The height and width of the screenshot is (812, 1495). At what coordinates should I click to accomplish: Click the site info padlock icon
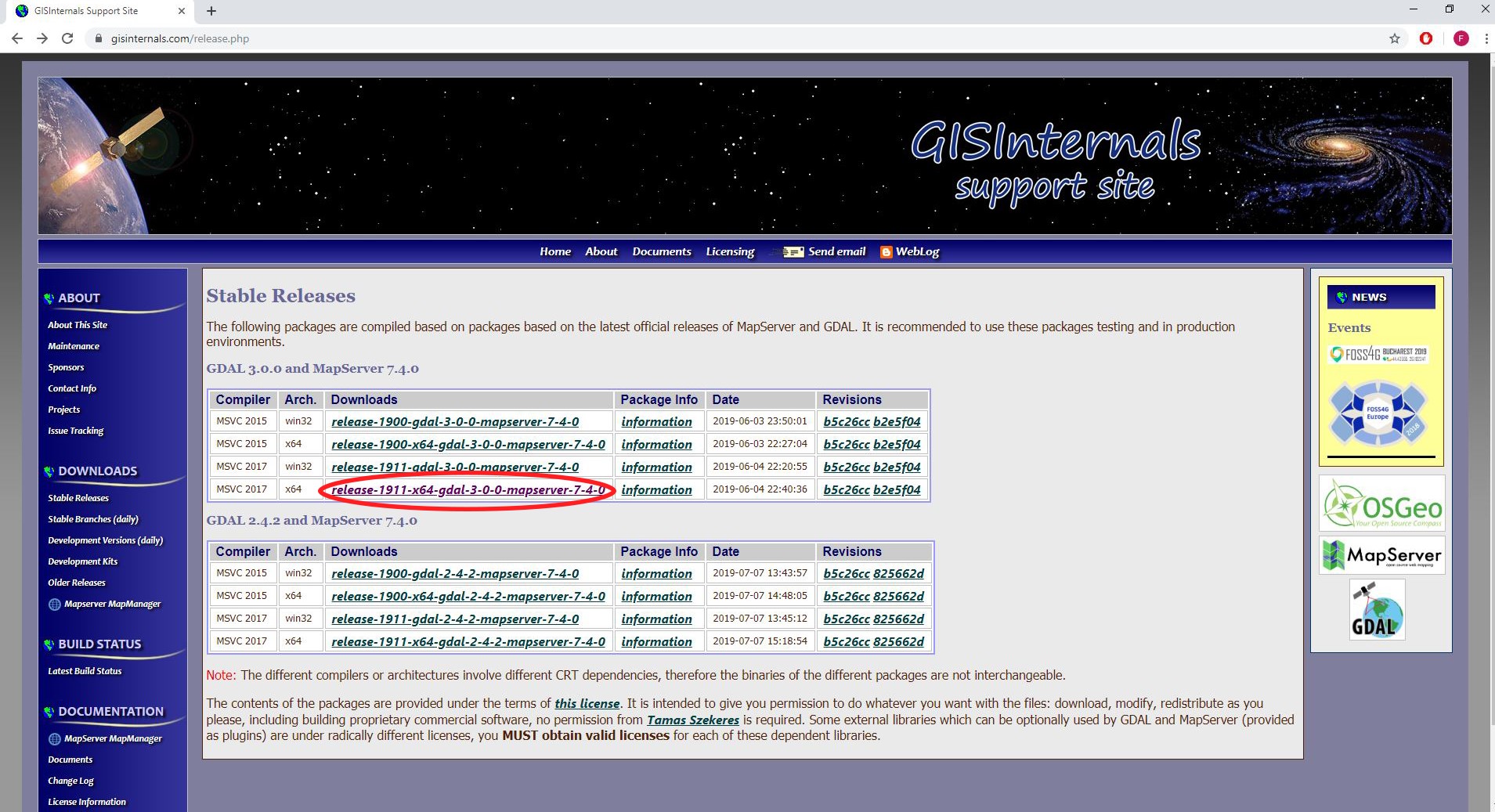99,38
